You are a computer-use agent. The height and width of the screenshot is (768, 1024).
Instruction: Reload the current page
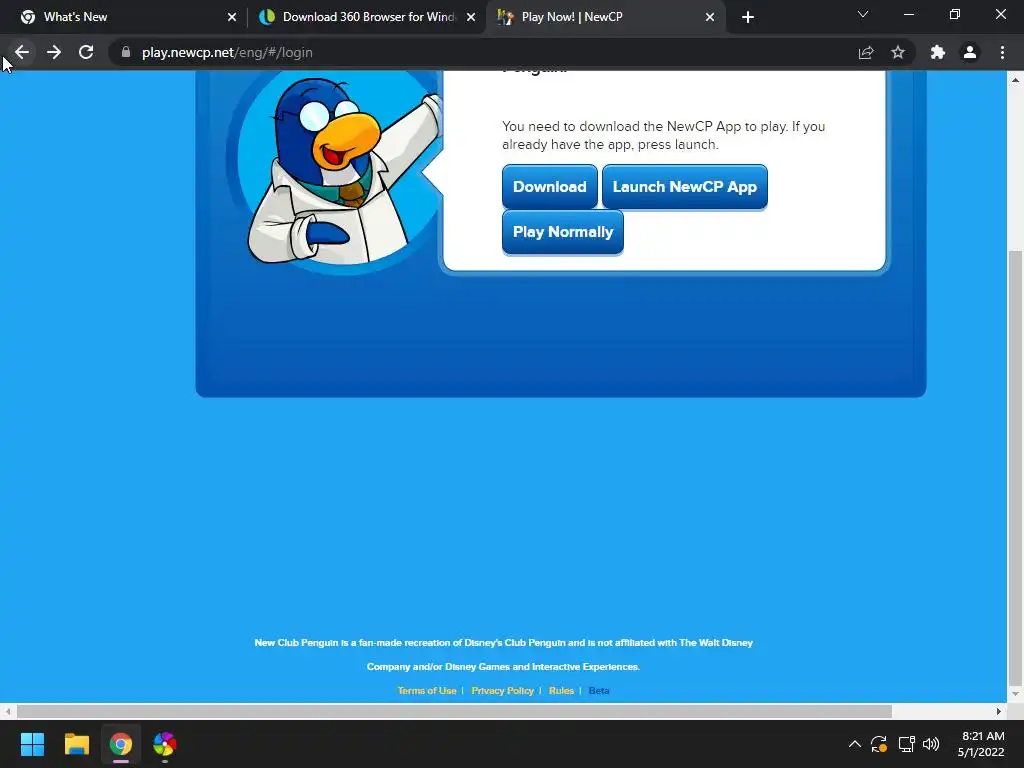coord(86,52)
